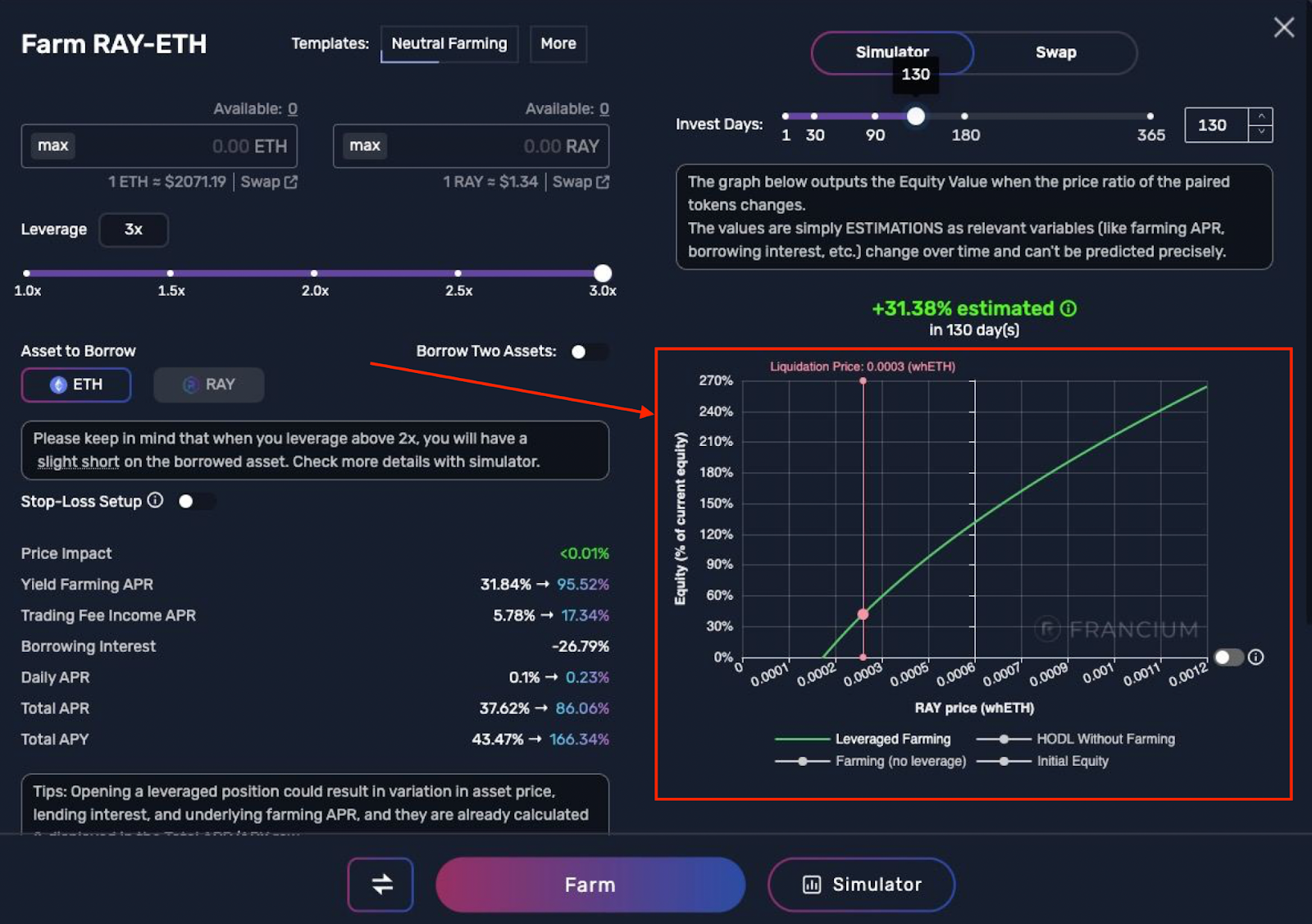This screenshot has width=1312, height=924.
Task: Set leverage slider to 2.5x
Action: tap(458, 273)
